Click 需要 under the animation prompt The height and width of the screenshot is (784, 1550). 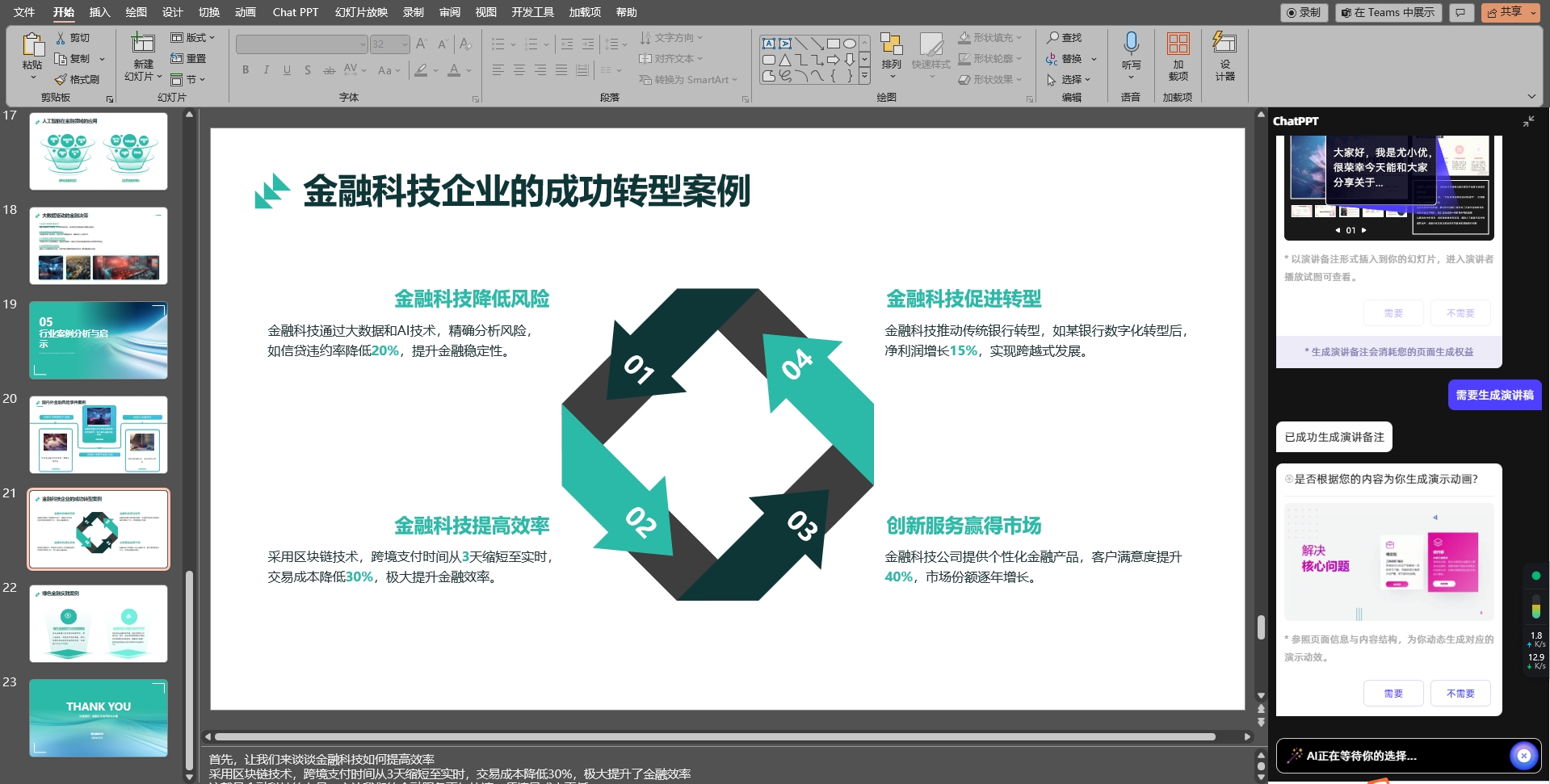(1393, 694)
